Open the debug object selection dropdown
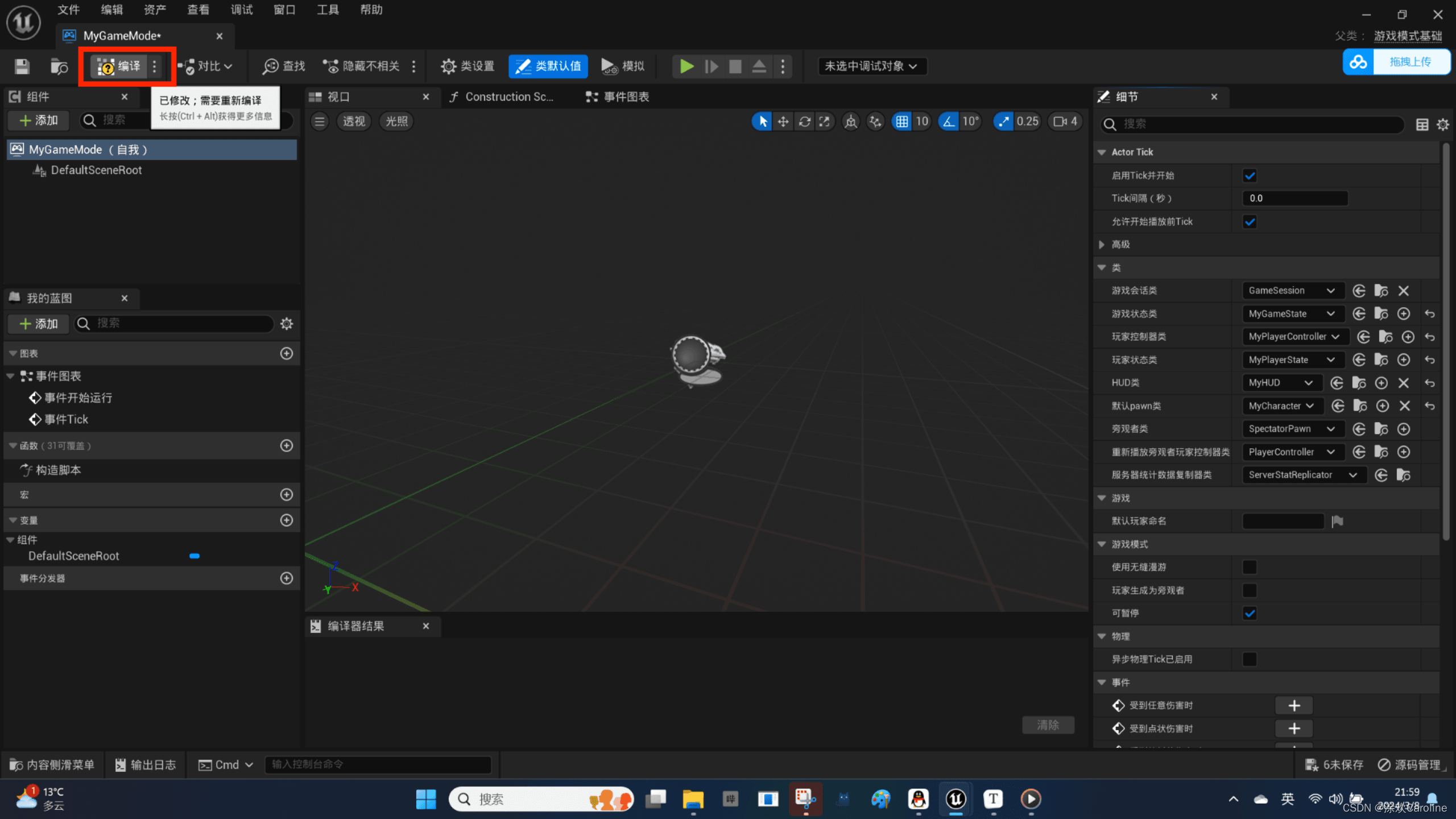 tap(871, 66)
